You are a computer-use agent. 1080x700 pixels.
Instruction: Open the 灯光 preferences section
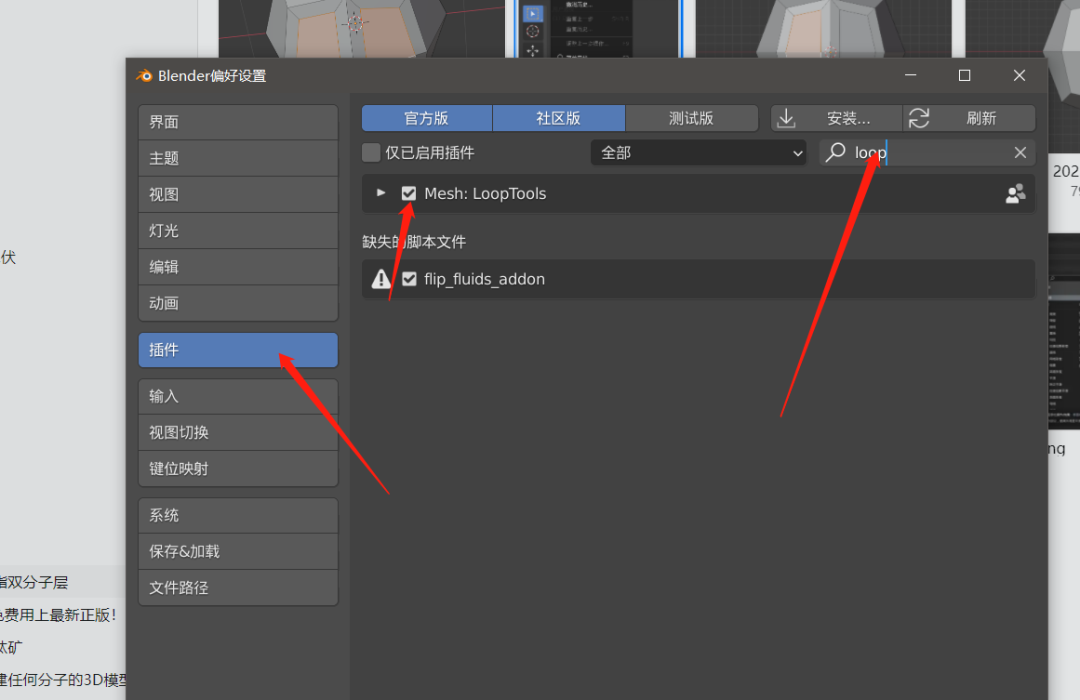point(238,231)
